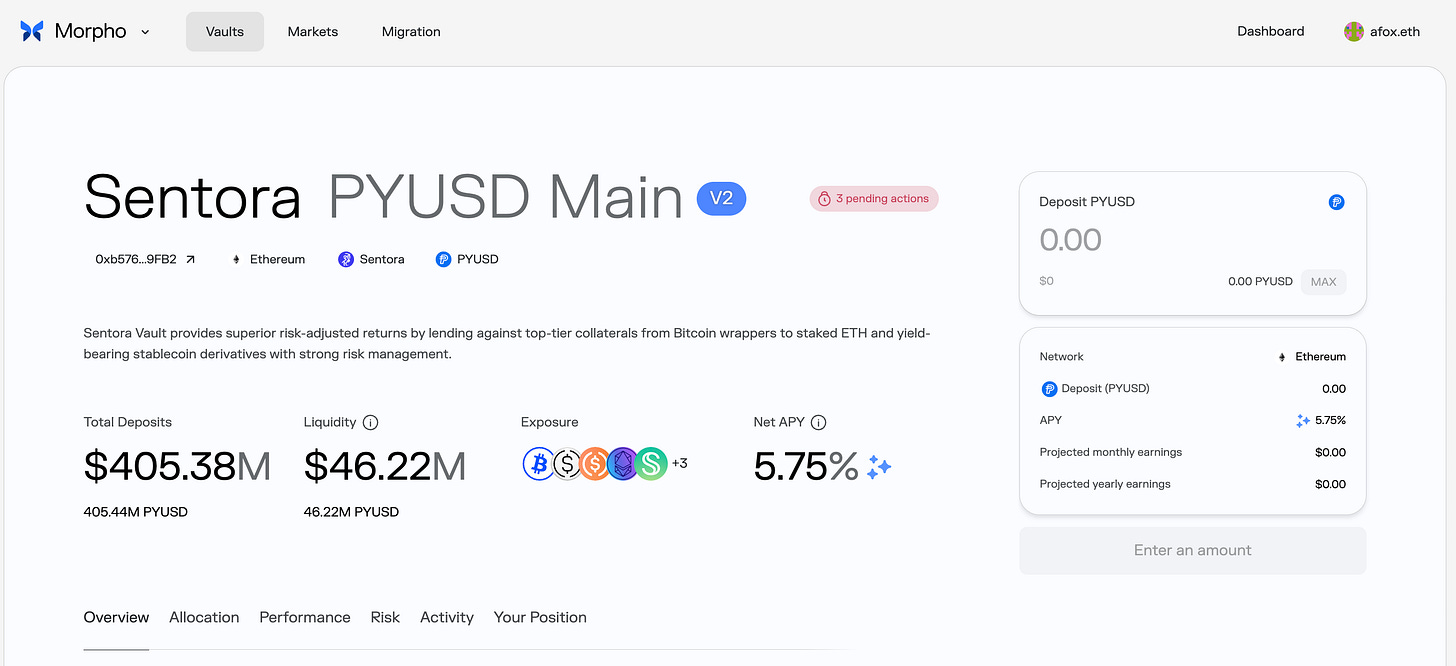Click the PYUSD asset tag label

[x=478, y=259]
